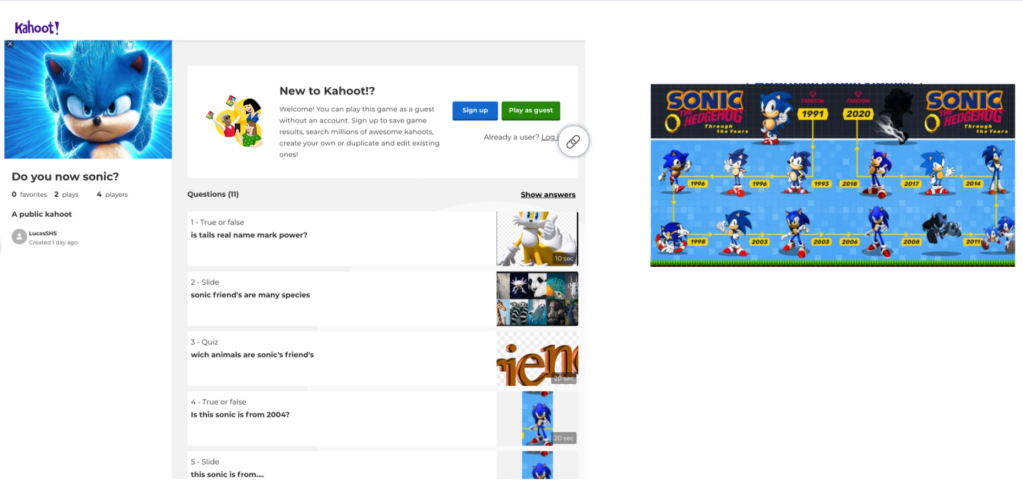Click the orange friends thumbnail on question 3

pyautogui.click(x=537, y=359)
